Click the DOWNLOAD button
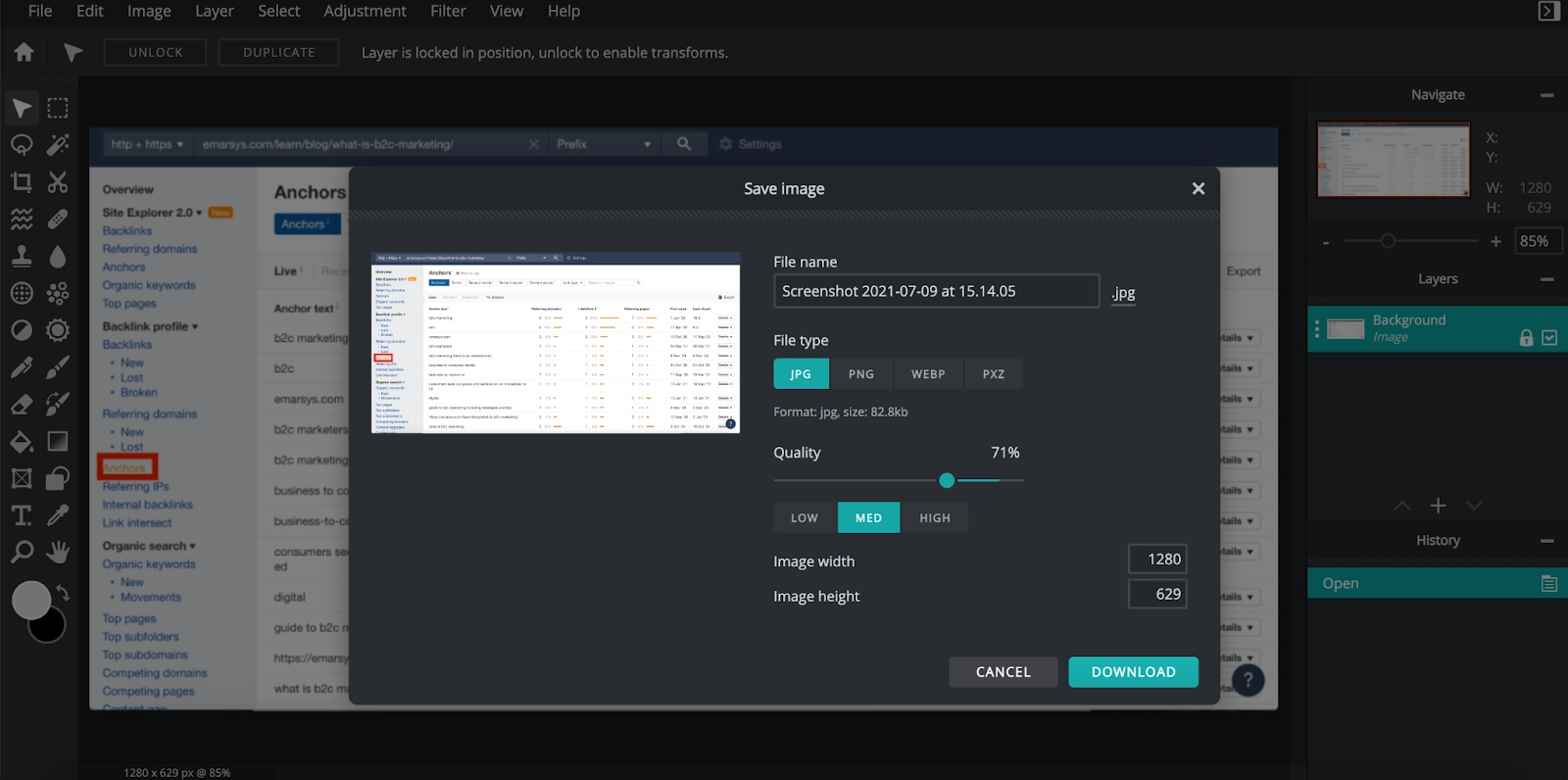1568x780 pixels. coord(1133,672)
